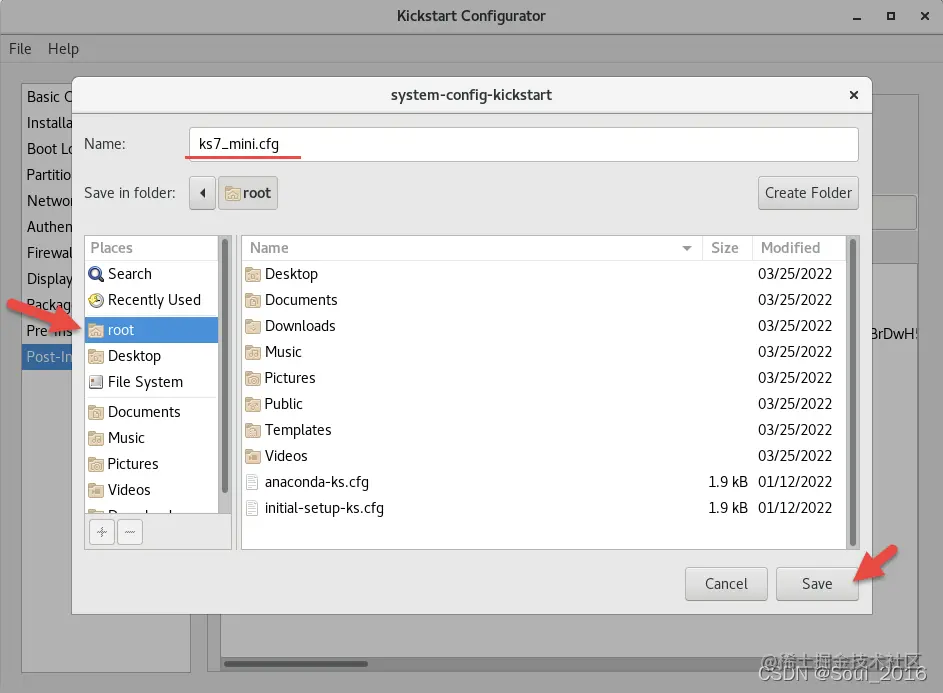The width and height of the screenshot is (943, 693).
Task: Click the remove bookmark minus icon
Action: 130,532
